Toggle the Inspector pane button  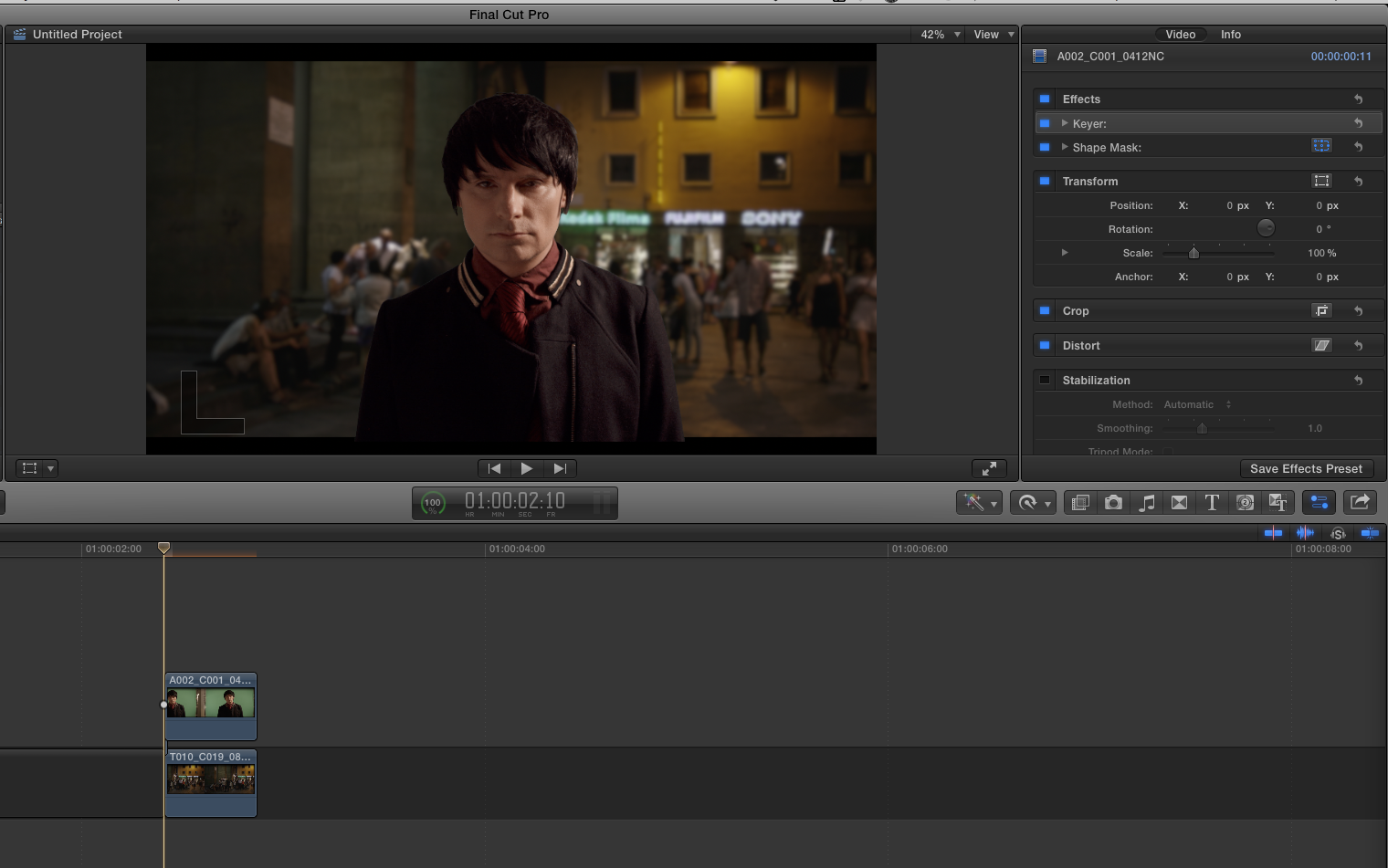click(1319, 502)
